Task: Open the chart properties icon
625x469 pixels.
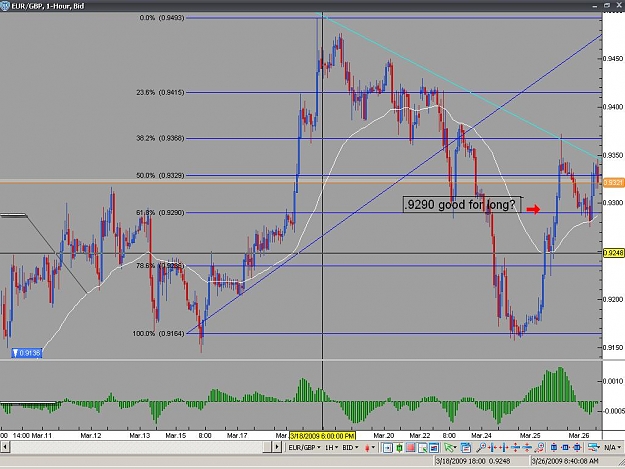Action: click(466, 448)
